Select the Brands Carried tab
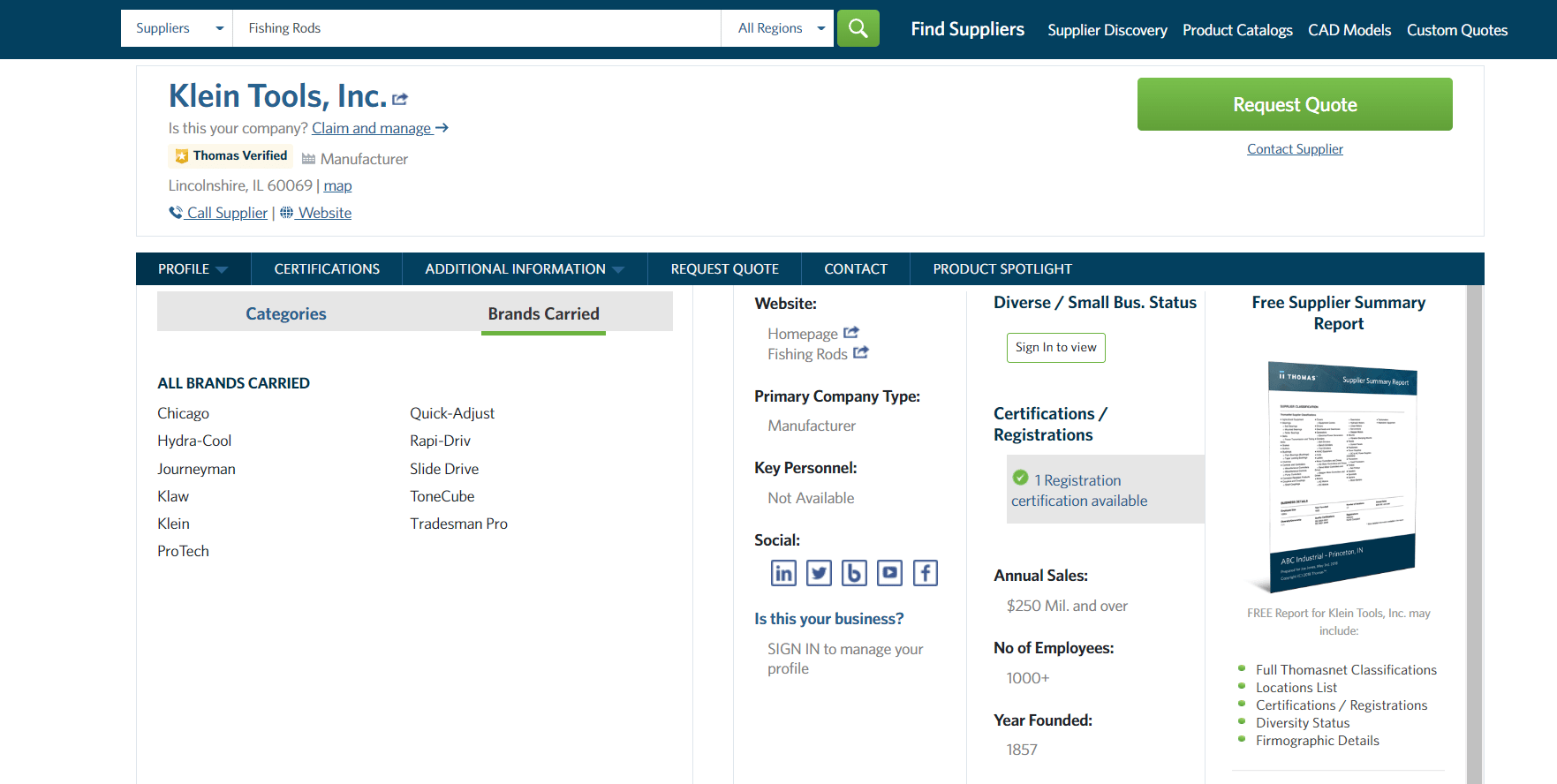 point(544,313)
